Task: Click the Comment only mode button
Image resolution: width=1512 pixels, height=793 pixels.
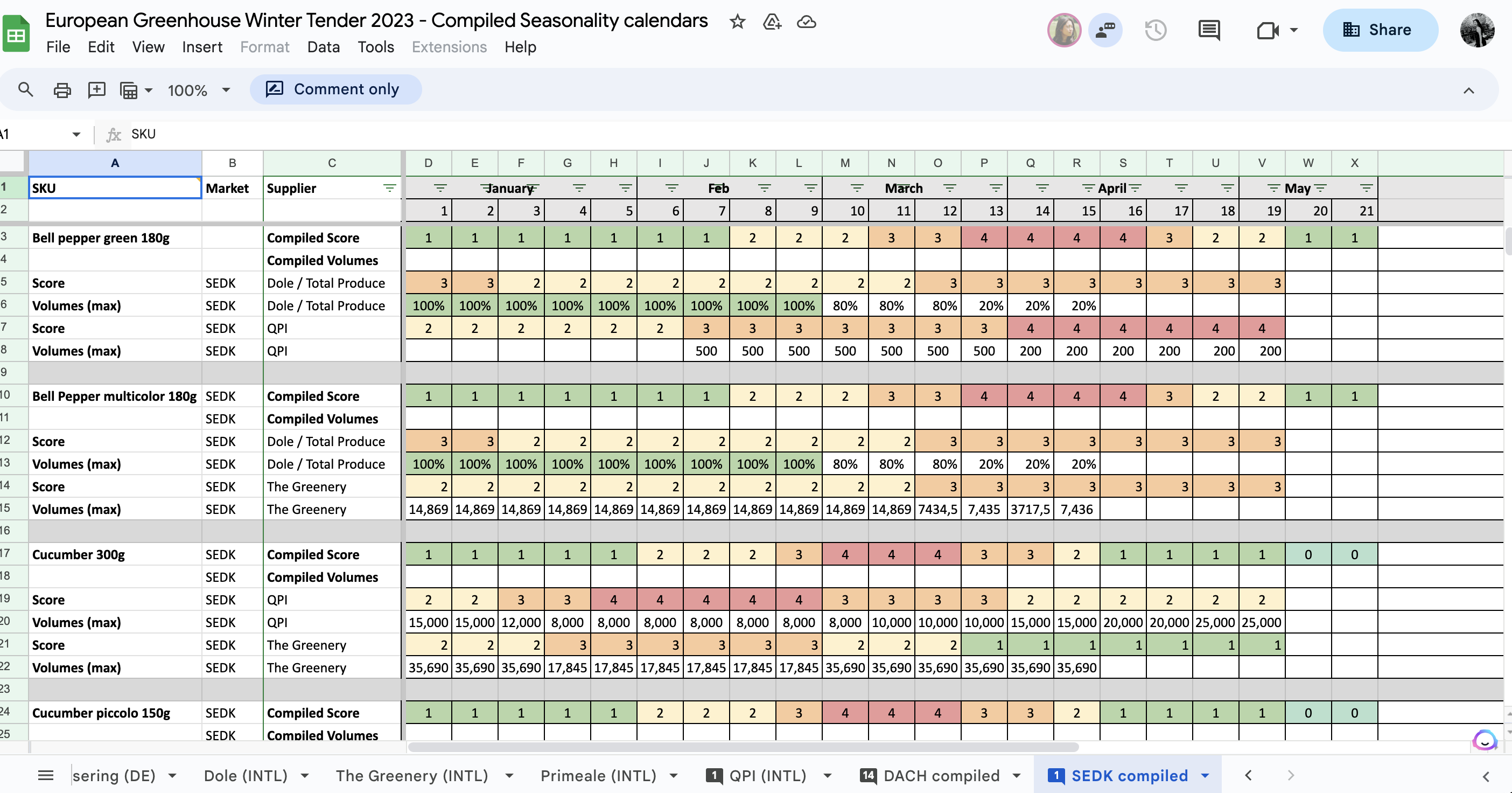Action: click(x=335, y=89)
